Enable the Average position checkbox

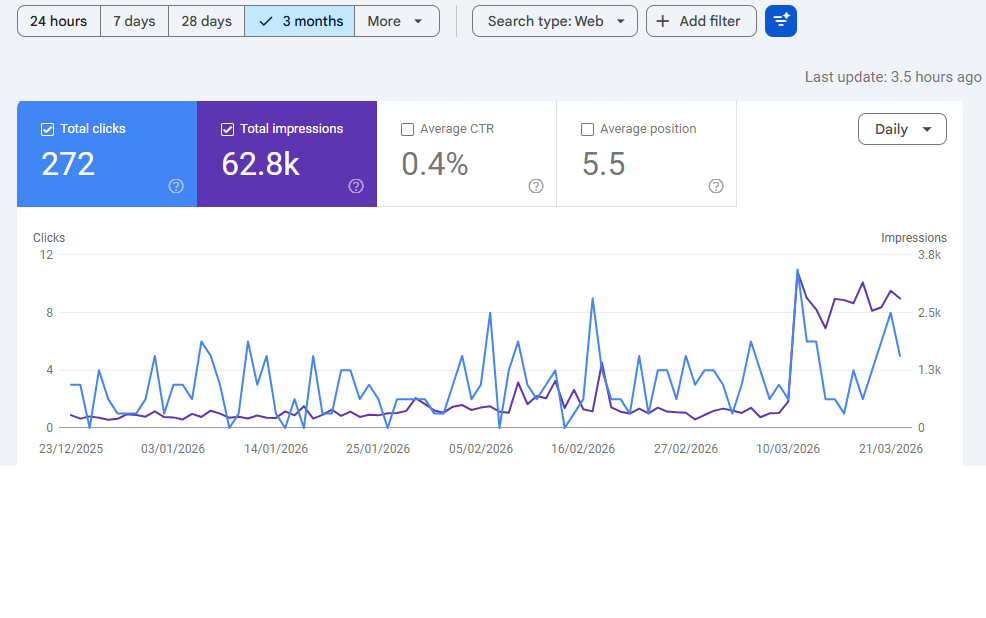point(587,129)
